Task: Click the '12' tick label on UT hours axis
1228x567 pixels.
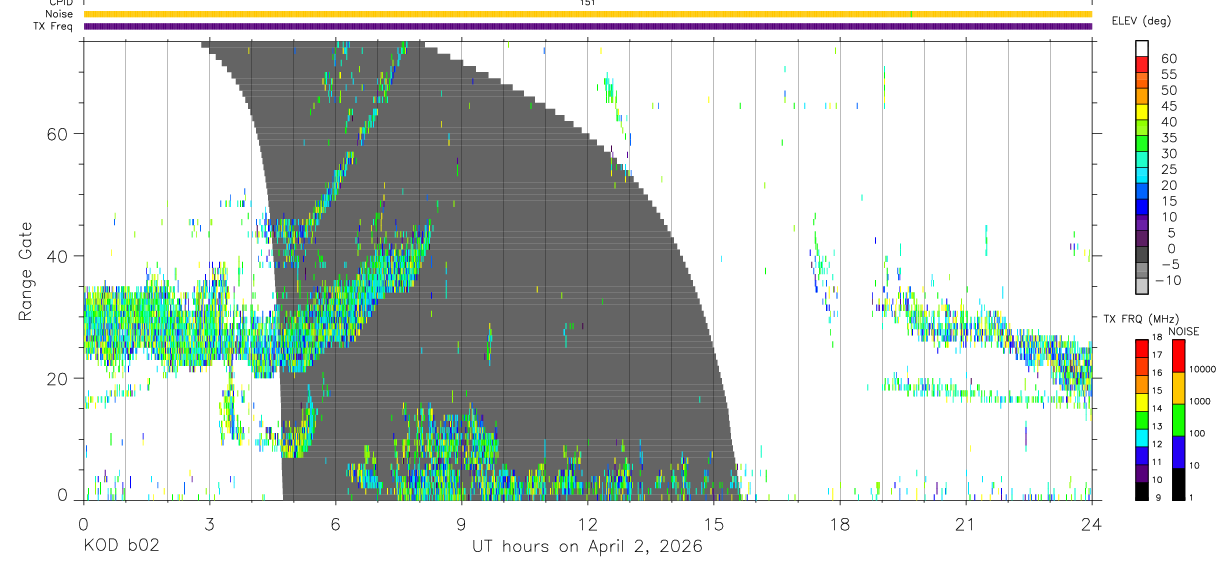Action: coord(587,523)
